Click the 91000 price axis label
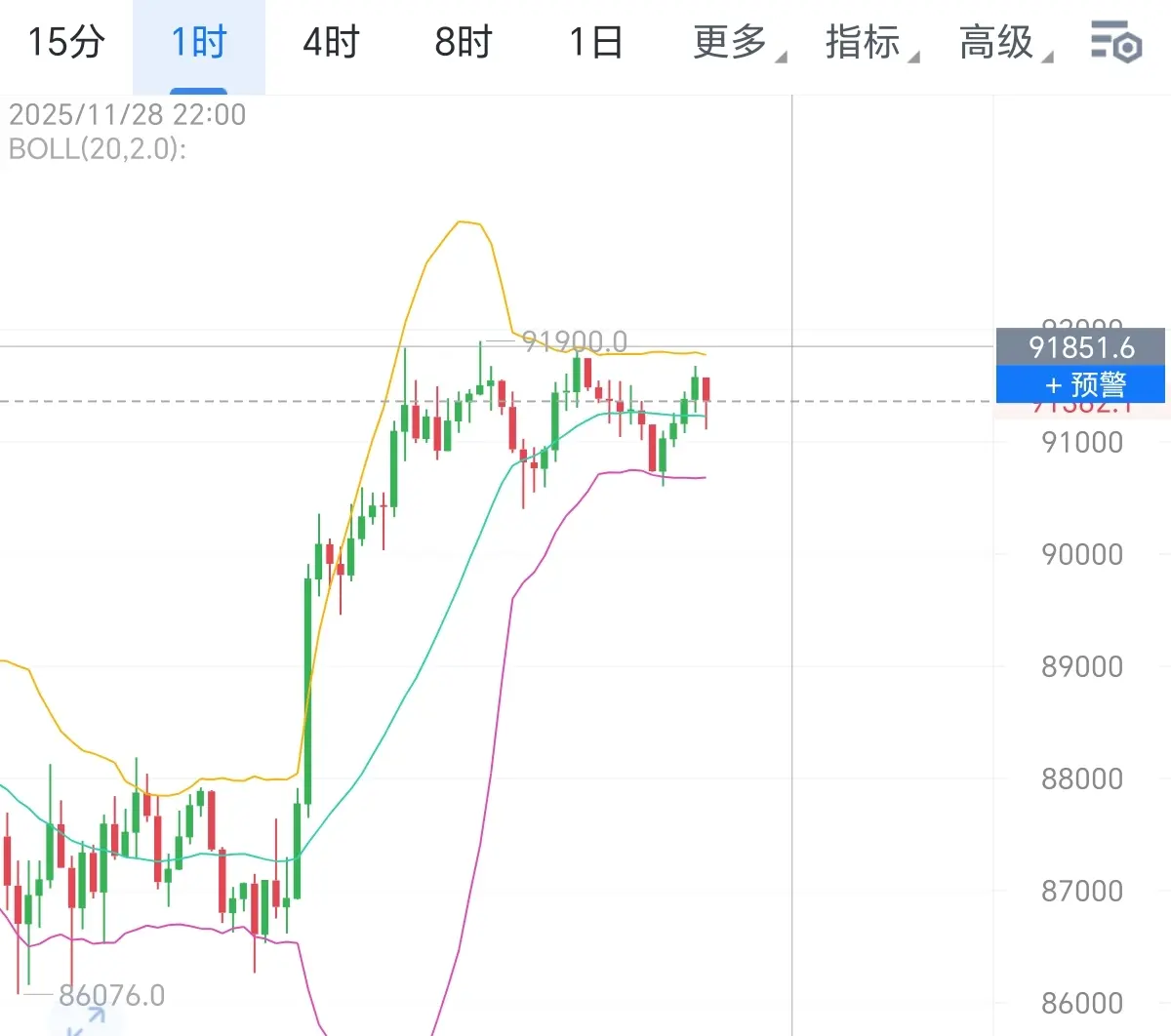1171x1036 pixels. coord(1082,442)
